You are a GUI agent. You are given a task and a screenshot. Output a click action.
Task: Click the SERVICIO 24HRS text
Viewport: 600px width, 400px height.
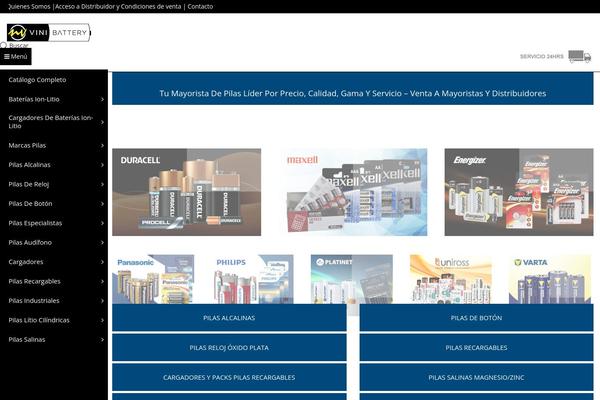tap(541, 56)
